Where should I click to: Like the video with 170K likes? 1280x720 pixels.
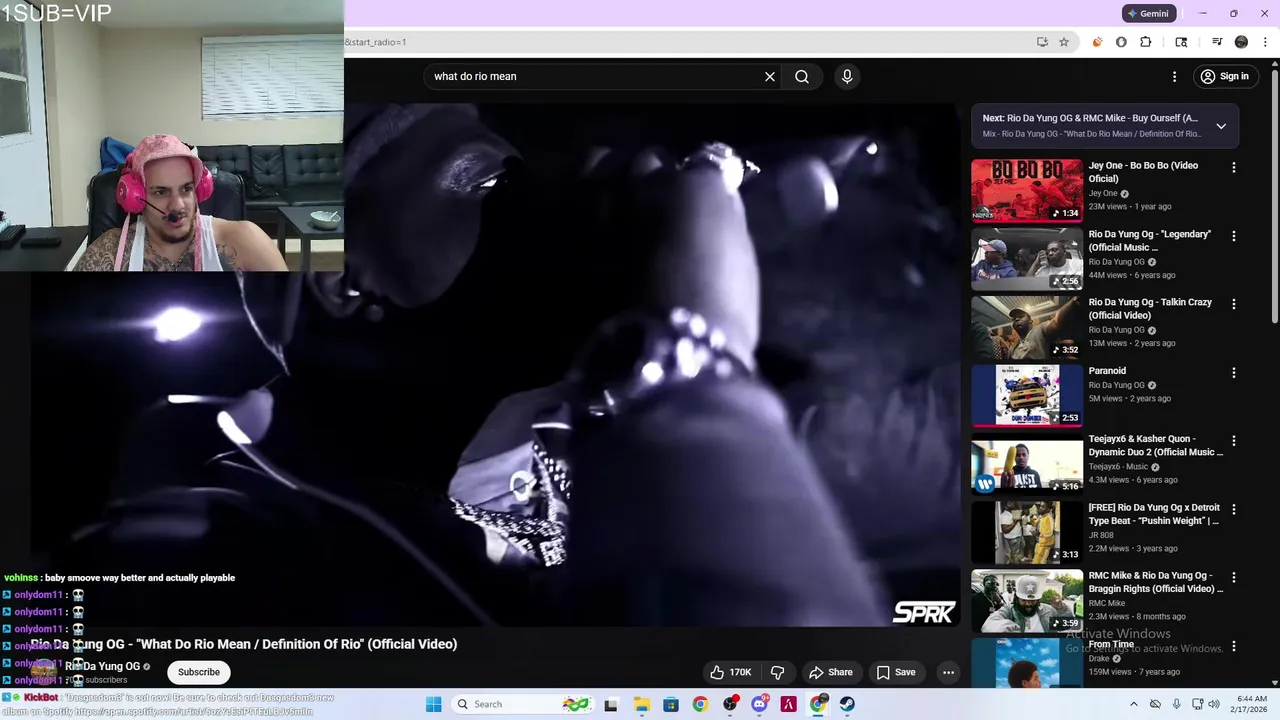click(730, 672)
